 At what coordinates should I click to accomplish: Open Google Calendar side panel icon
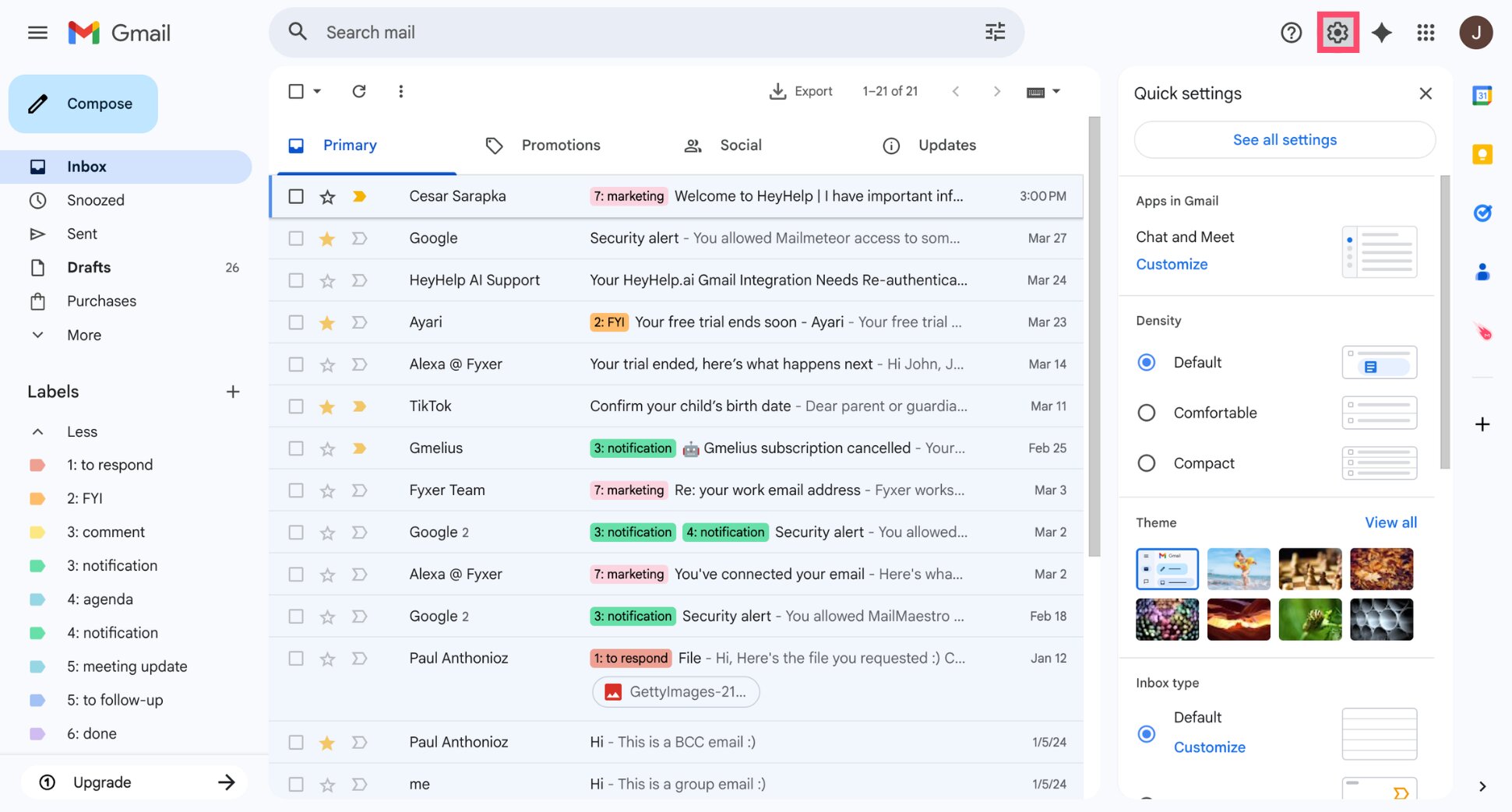(1482, 96)
